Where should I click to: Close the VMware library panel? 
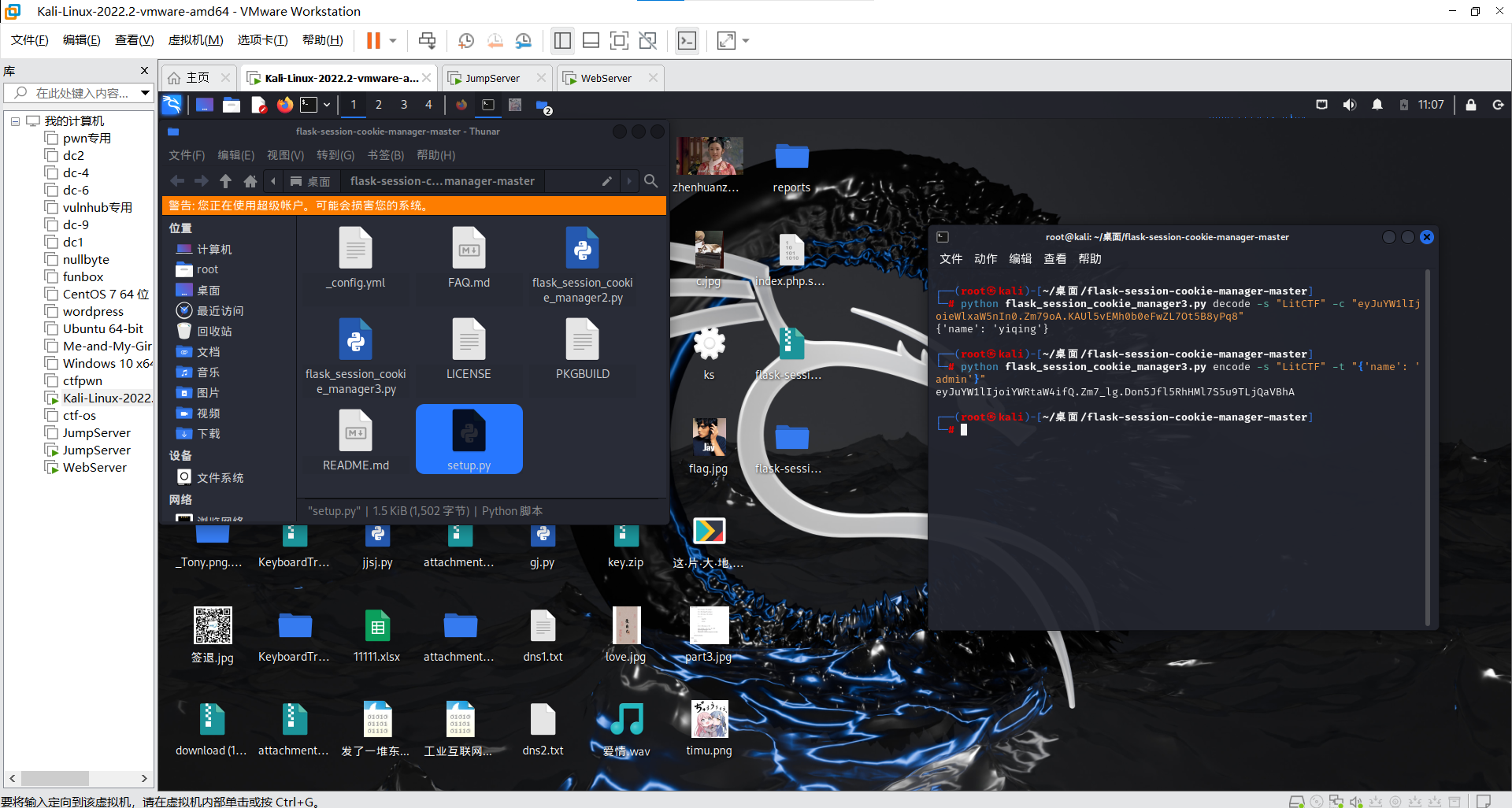tap(144, 71)
